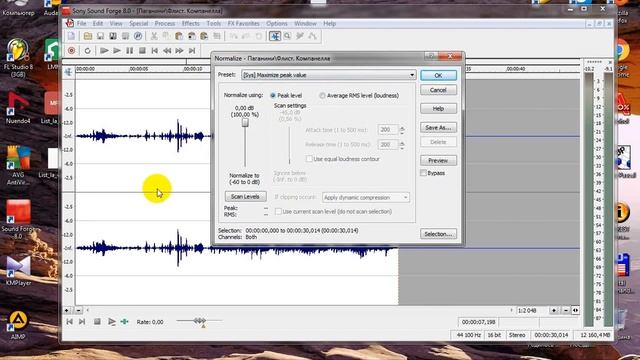640x360 pixels.
Task: Select Average RMS level (loudness) option
Action: [322, 96]
